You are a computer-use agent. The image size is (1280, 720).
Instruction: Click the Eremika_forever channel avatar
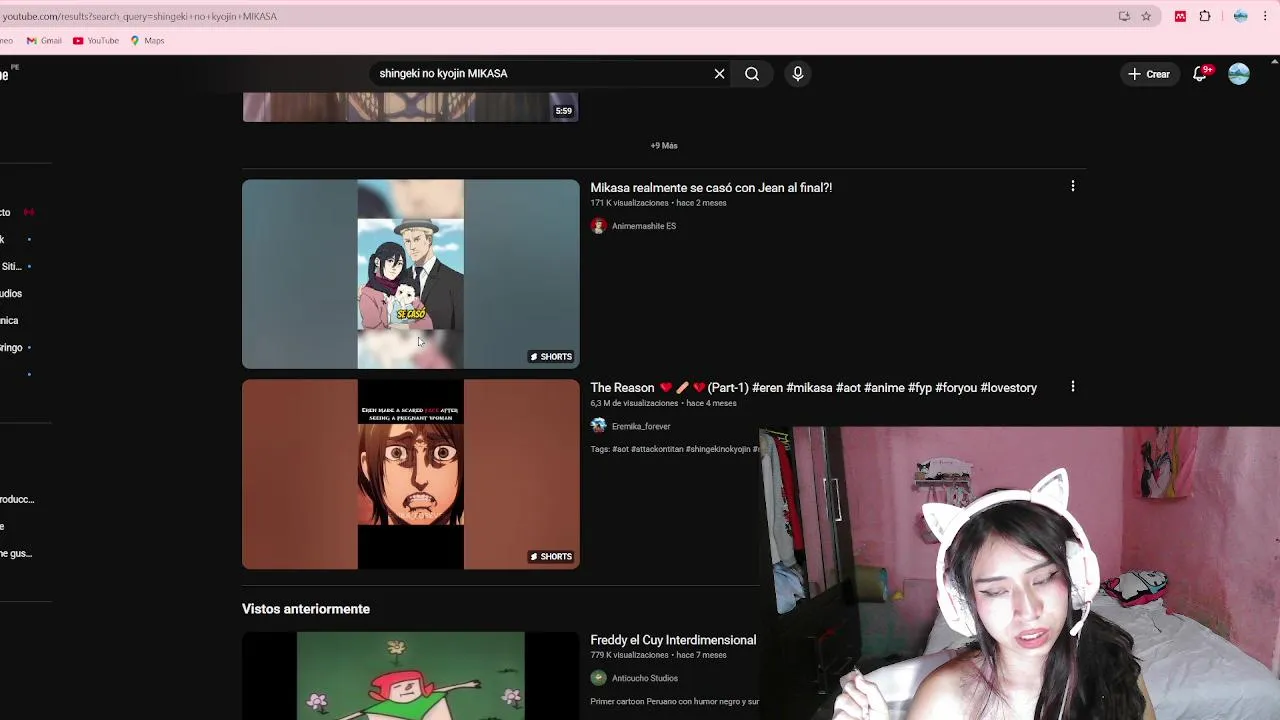[x=598, y=426]
